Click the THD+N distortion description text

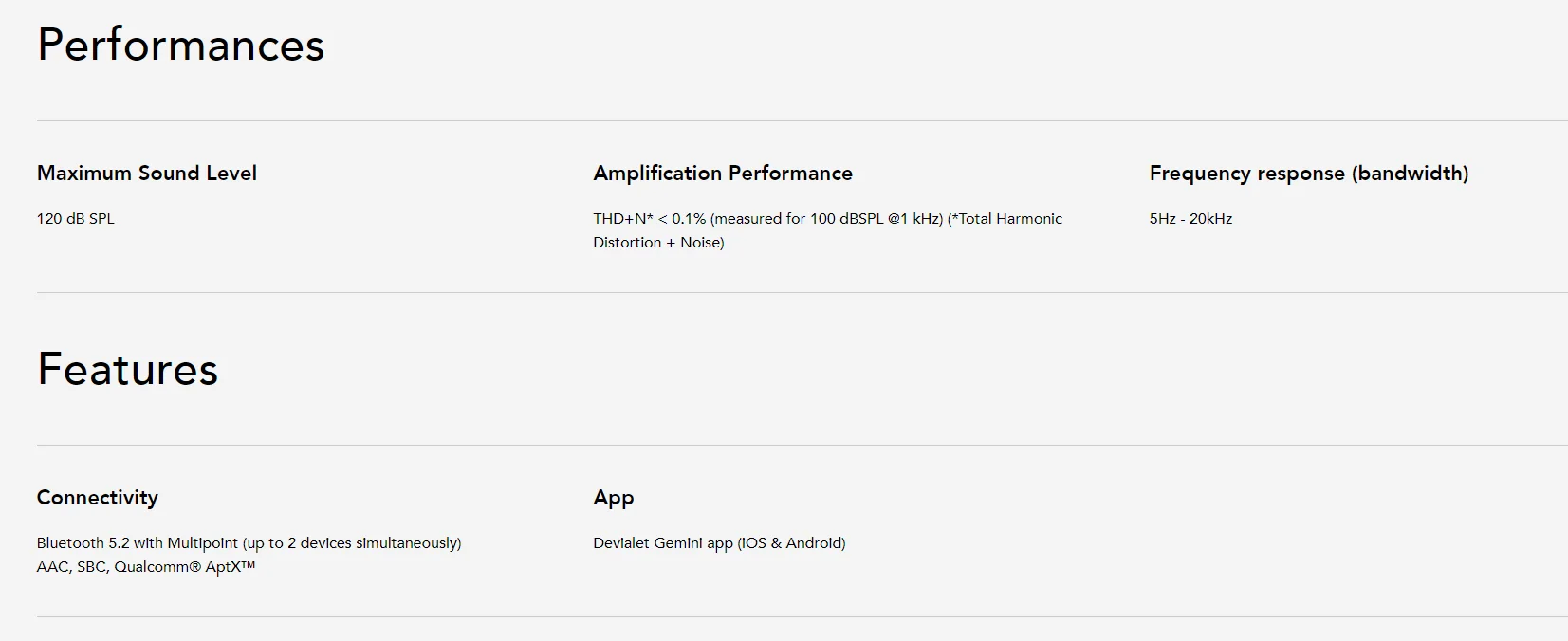(x=827, y=230)
